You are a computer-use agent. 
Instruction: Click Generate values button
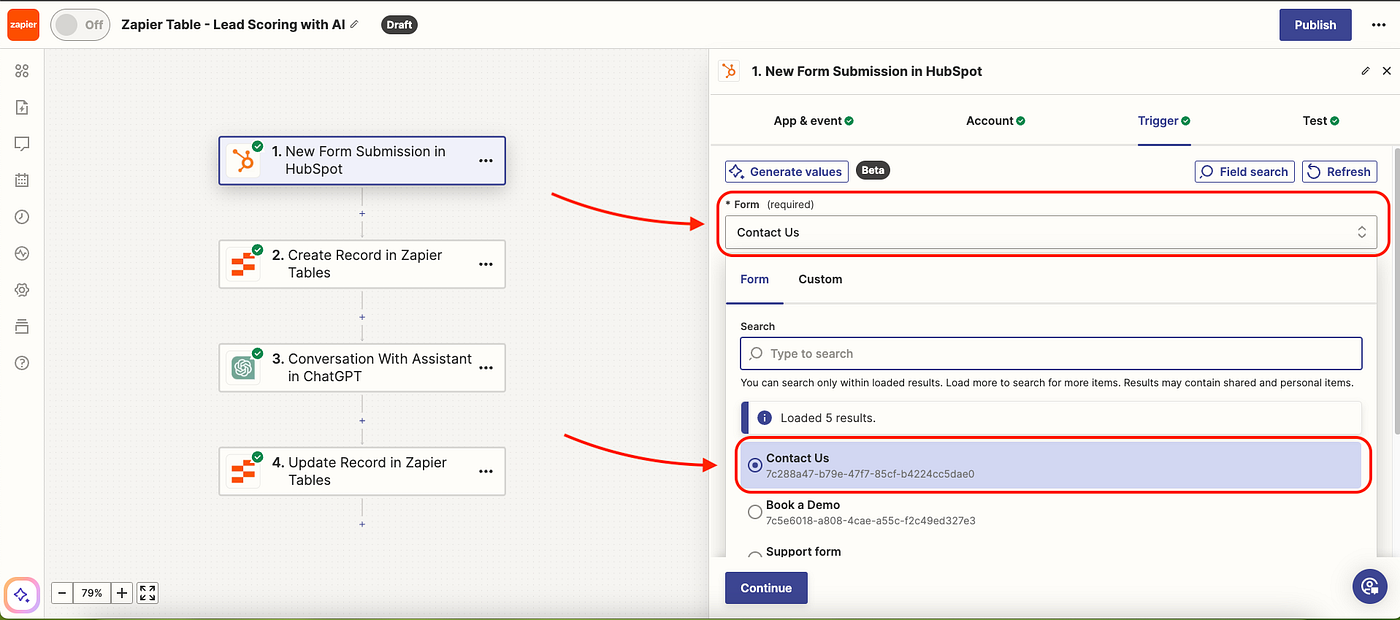[x=787, y=171]
